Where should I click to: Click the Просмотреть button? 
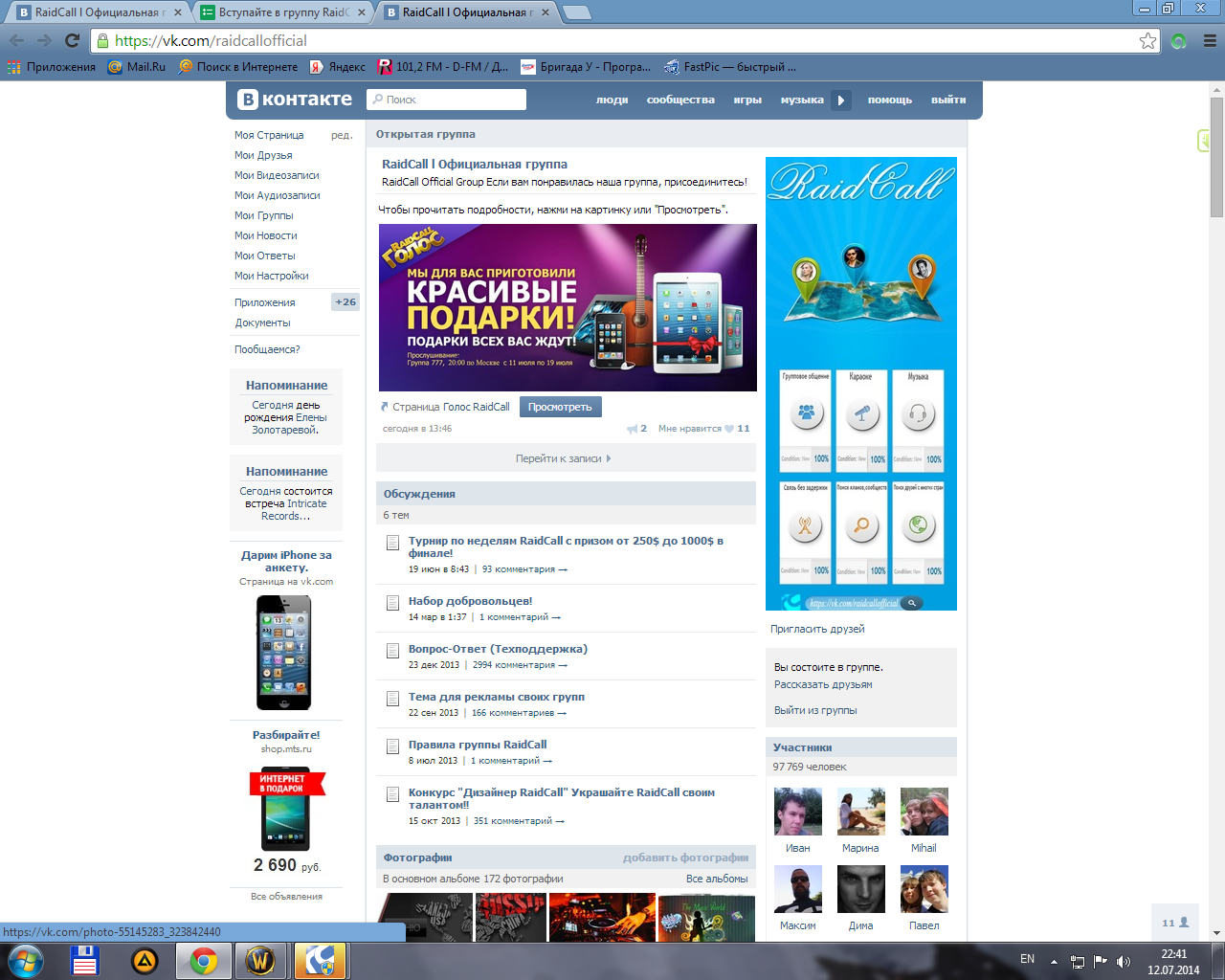(561, 407)
